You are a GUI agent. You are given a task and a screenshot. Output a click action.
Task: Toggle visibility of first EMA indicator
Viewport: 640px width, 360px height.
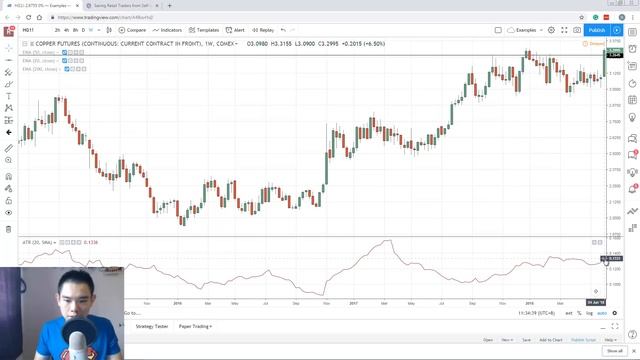(x=64, y=53)
